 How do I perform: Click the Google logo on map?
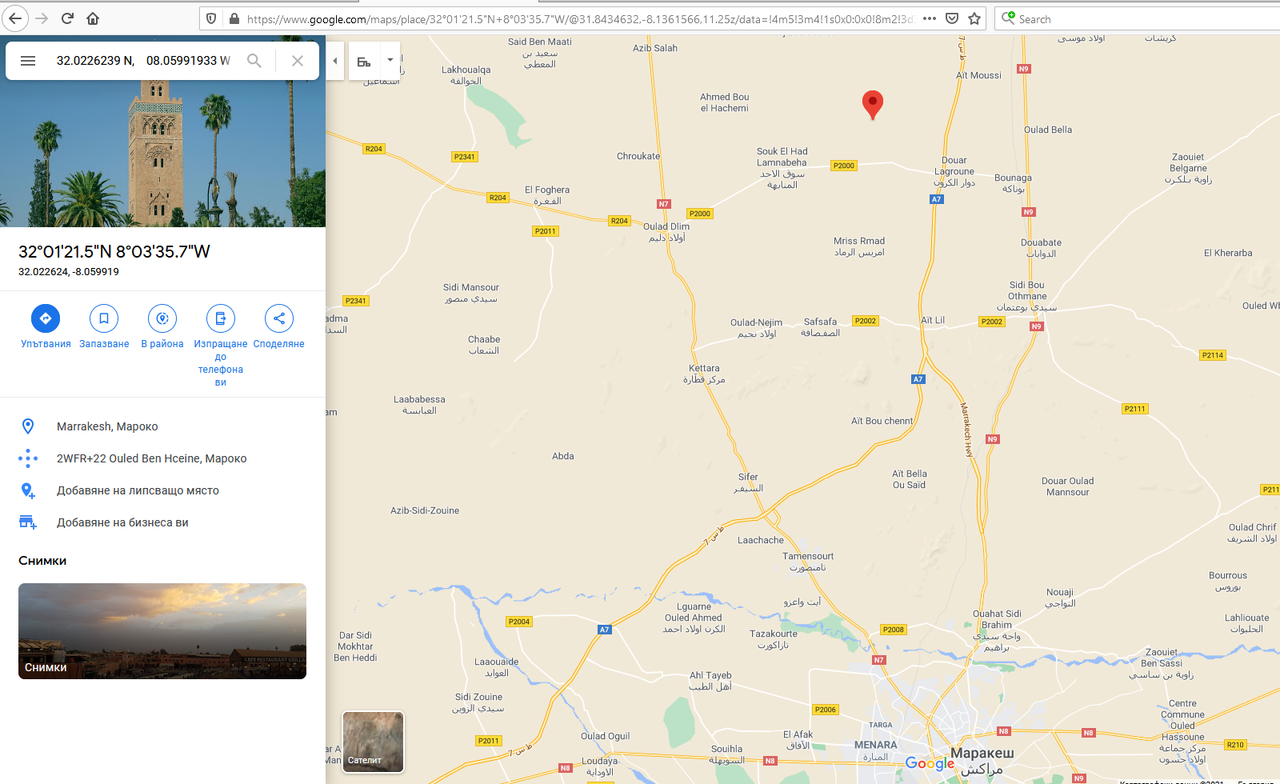(x=930, y=764)
